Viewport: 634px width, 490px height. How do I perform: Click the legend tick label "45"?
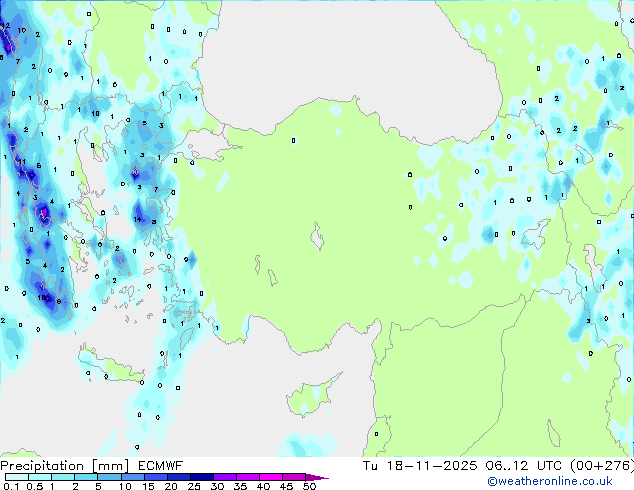pyautogui.click(x=286, y=486)
